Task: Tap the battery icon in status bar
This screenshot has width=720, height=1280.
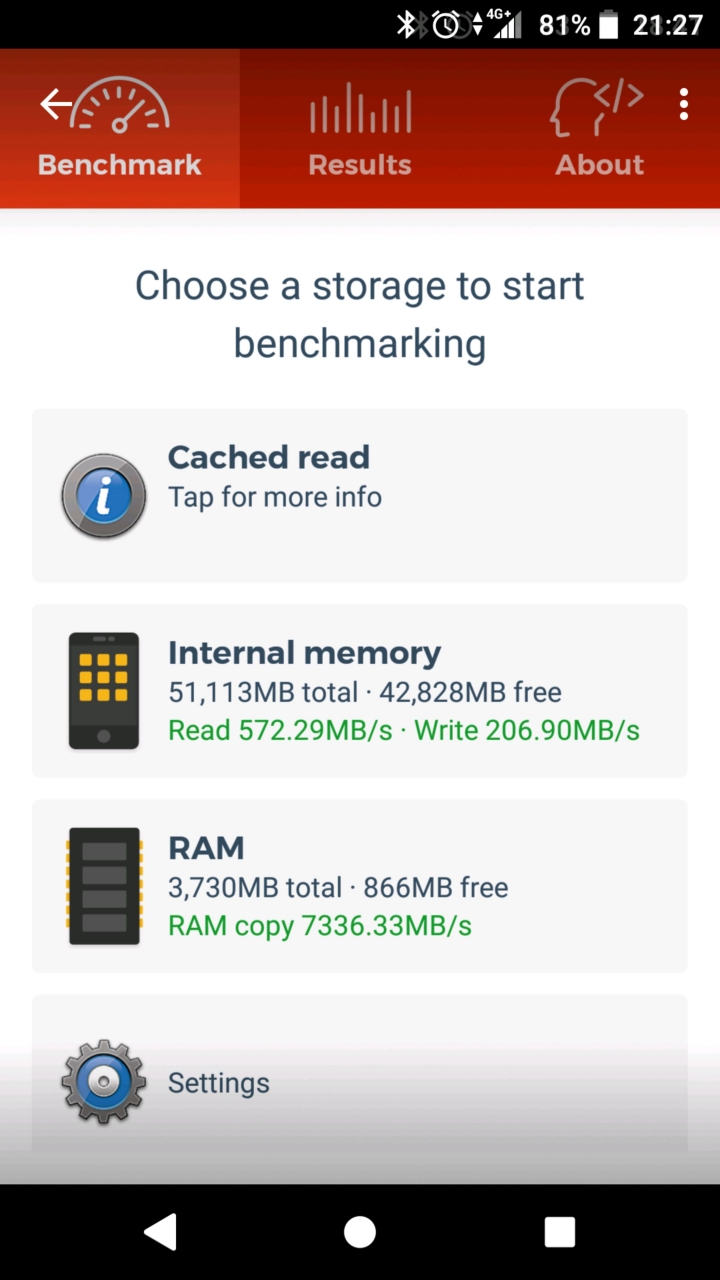Action: (x=608, y=25)
